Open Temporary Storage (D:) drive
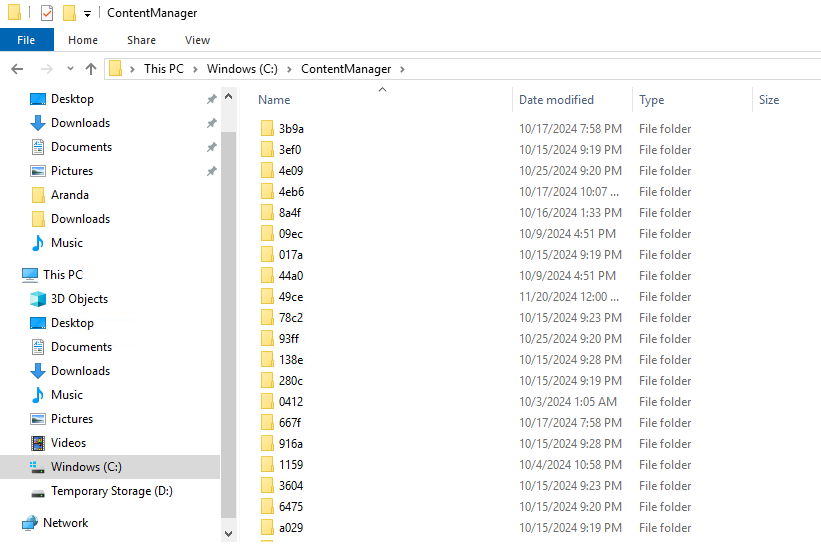 tap(112, 491)
